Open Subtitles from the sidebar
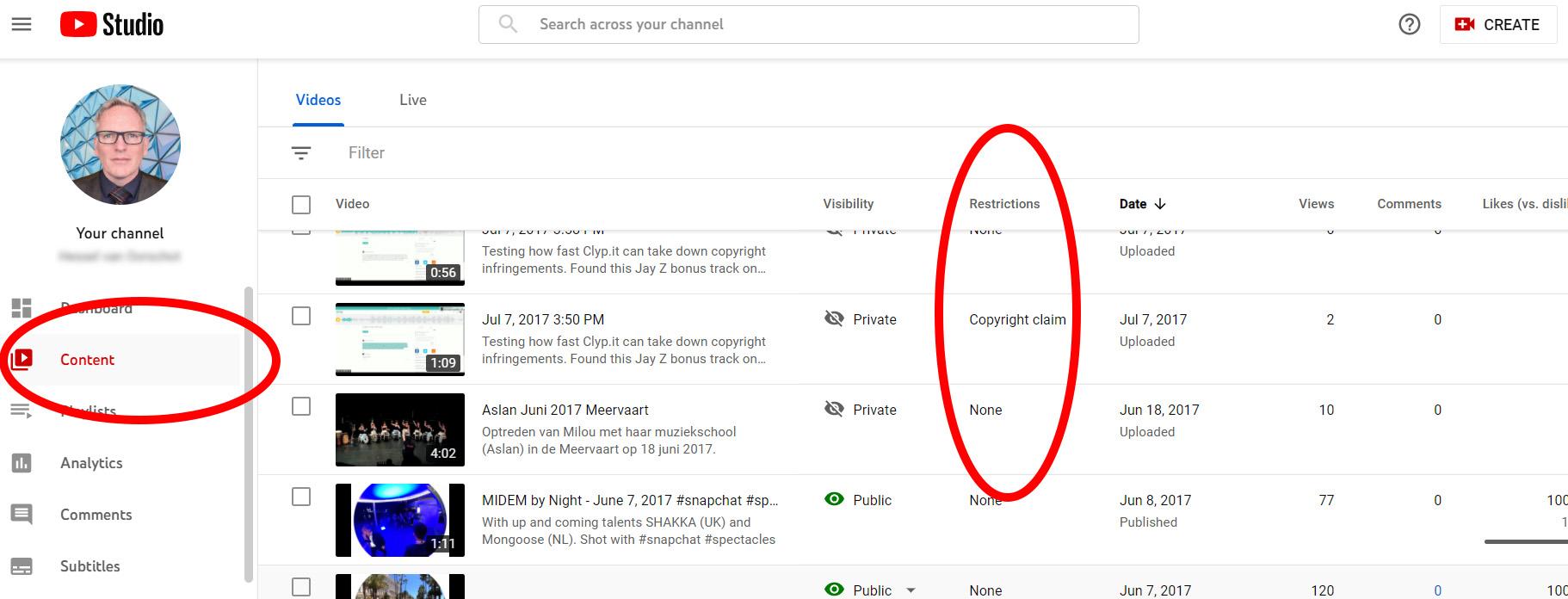 [x=90, y=566]
